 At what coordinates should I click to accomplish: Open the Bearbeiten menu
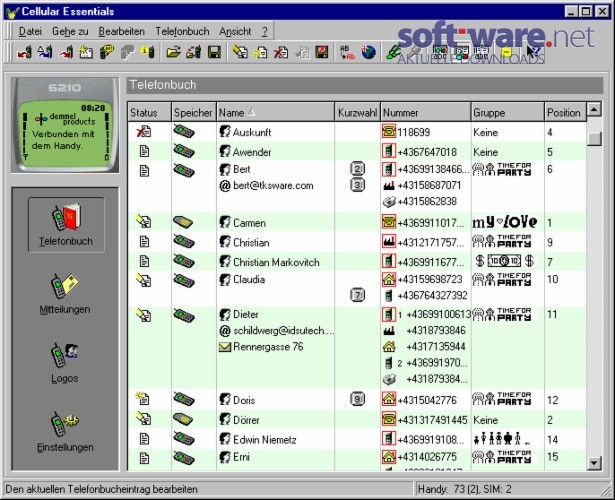(122, 31)
